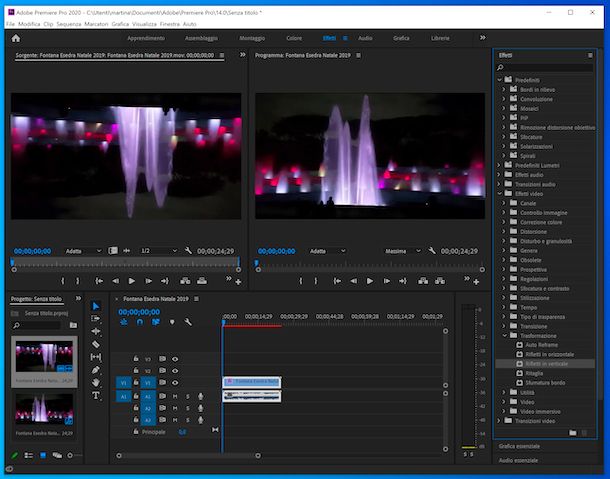Show more workspaces overflow chevrons
This screenshot has width=610, height=479.
(483, 38)
